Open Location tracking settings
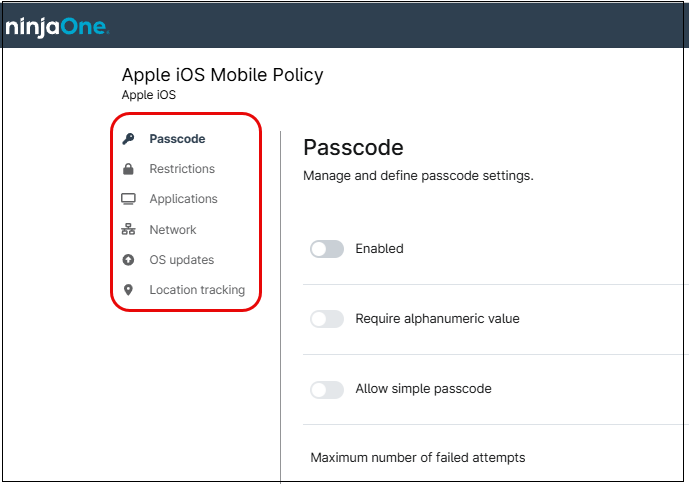Viewport: 689px width, 484px height. 197,290
